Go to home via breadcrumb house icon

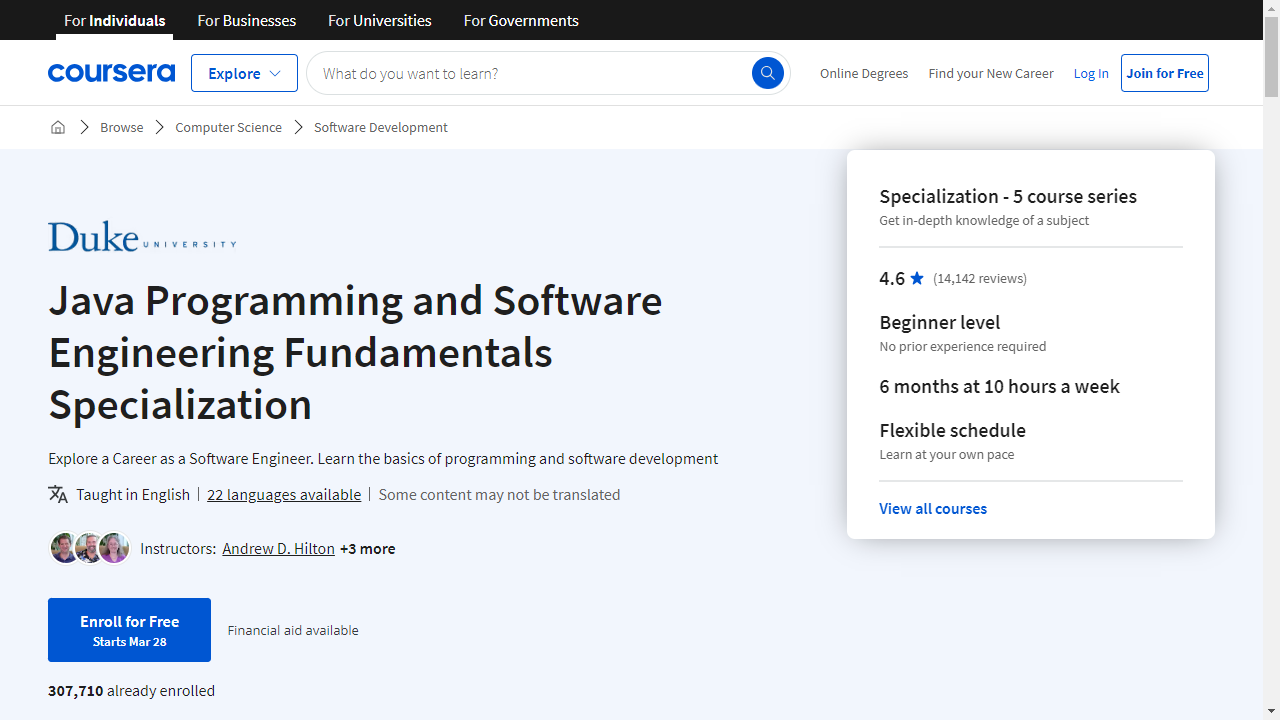58,127
